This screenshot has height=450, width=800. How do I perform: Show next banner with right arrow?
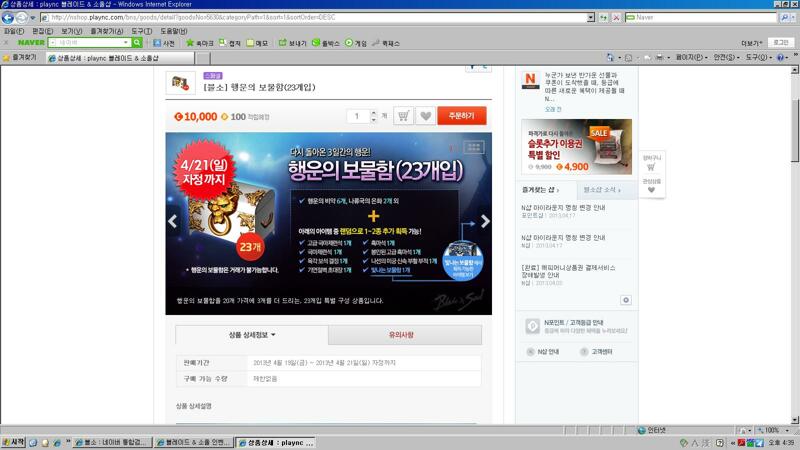(x=485, y=221)
